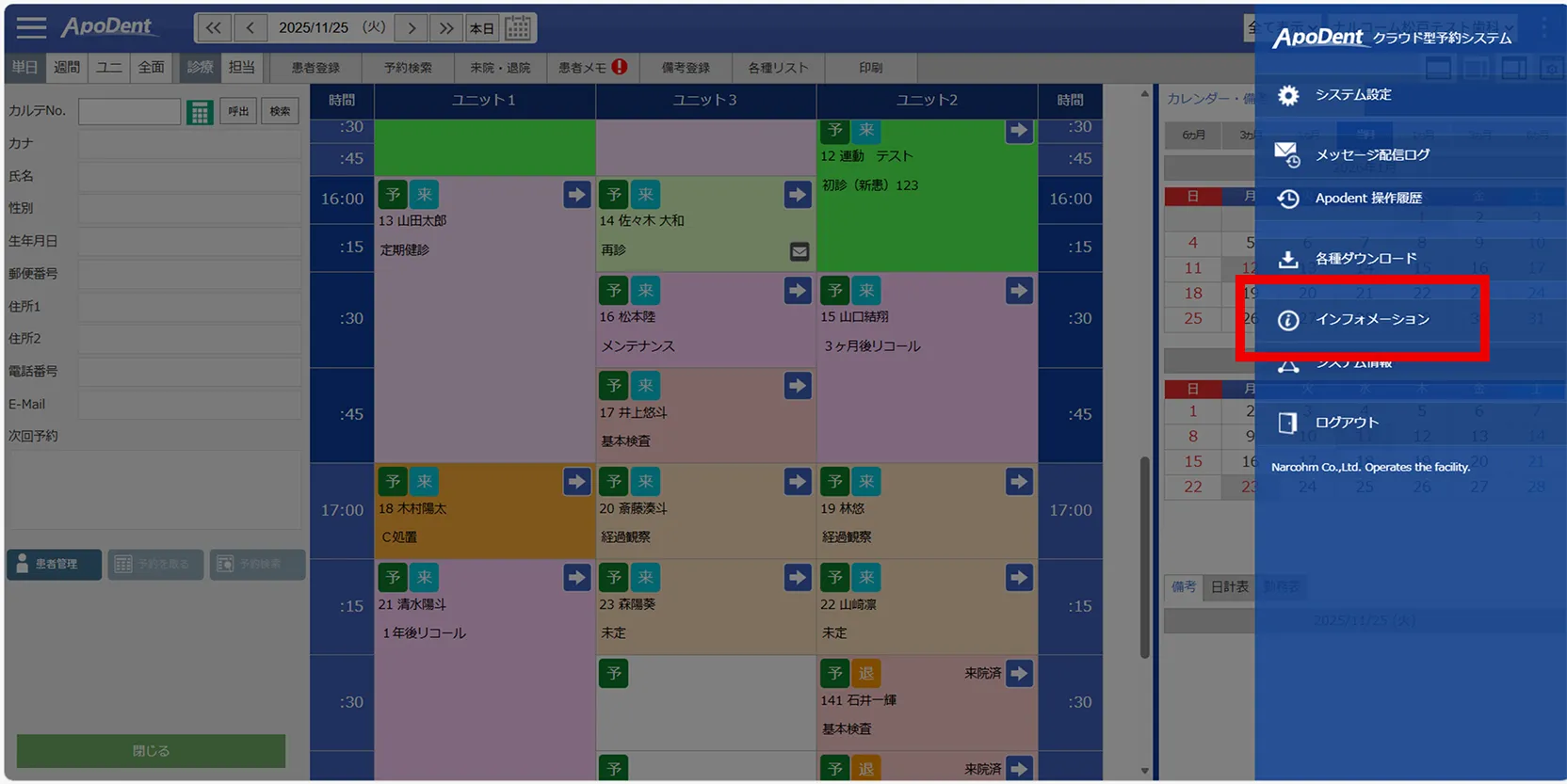Toggle the 来 status on 木村陽太 appointment
The height and width of the screenshot is (784, 1567).
tap(425, 482)
